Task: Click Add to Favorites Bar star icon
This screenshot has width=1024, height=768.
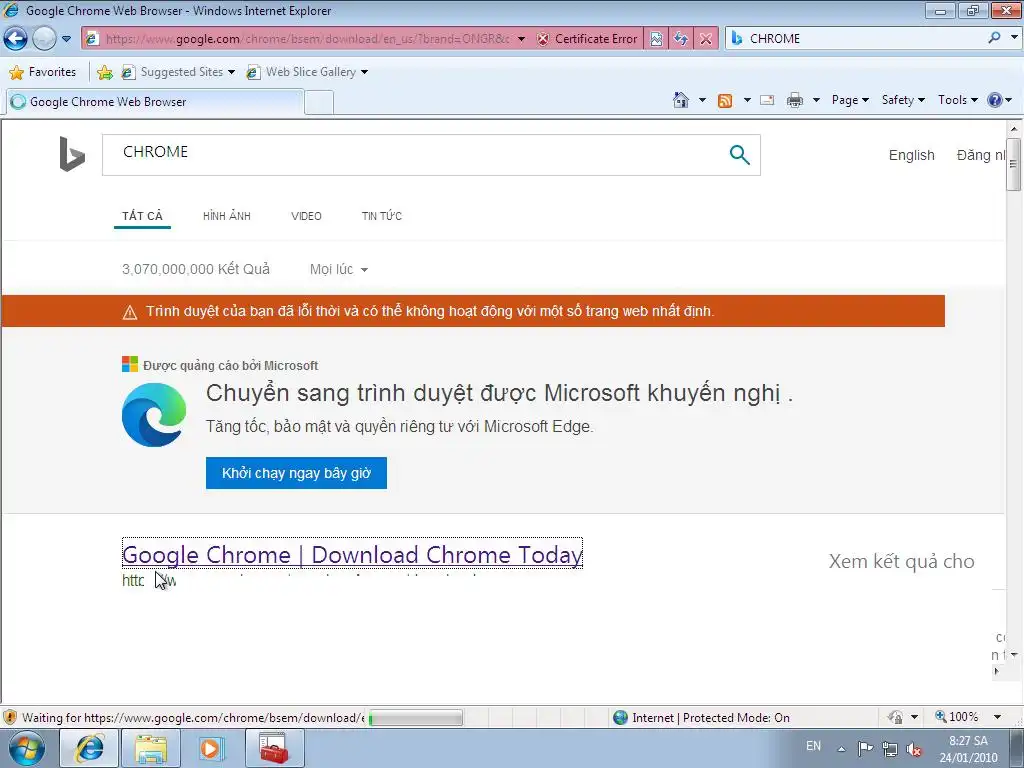Action: click(104, 72)
